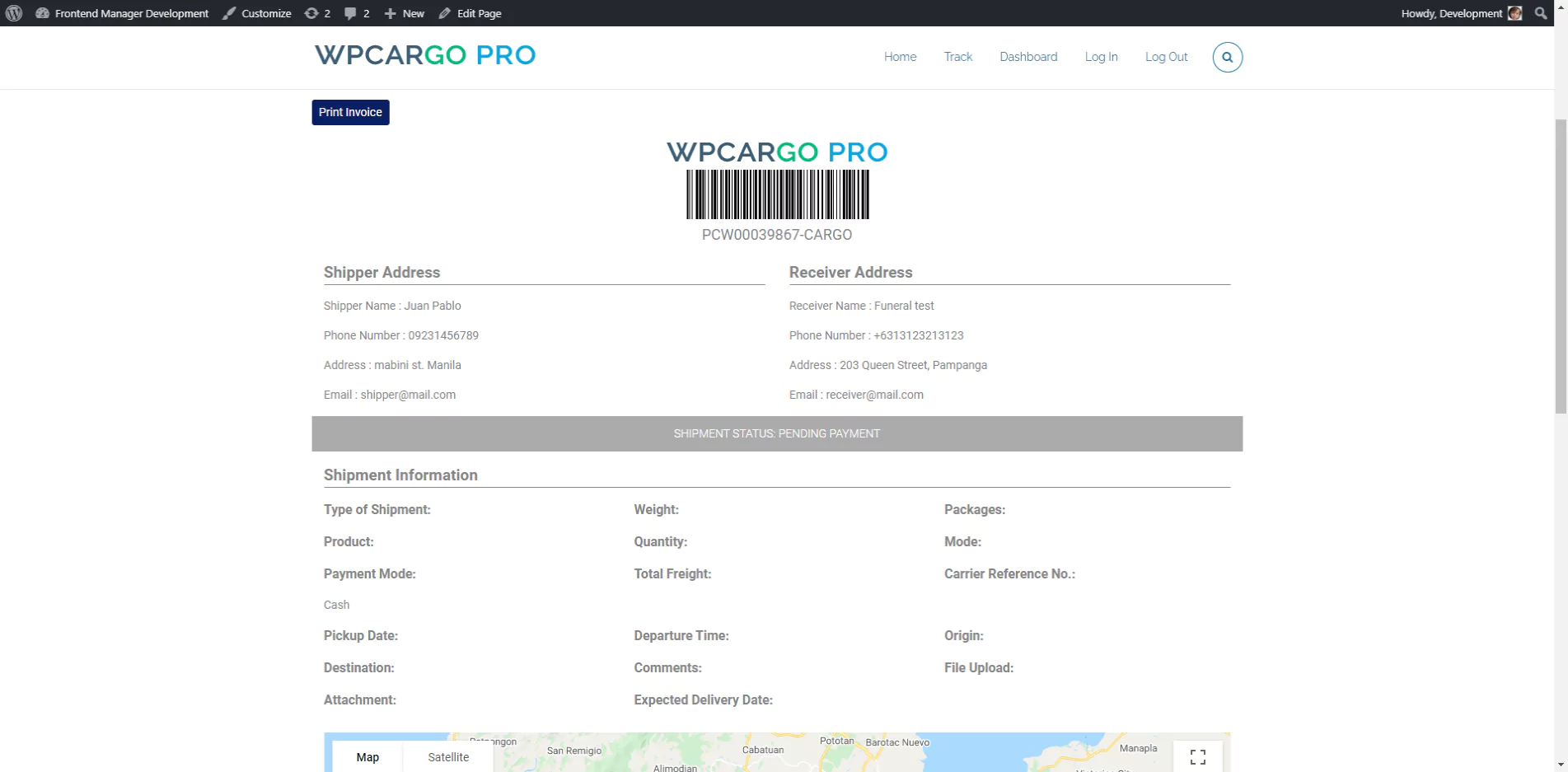Click the Product label
1568x772 pixels.
click(x=349, y=541)
